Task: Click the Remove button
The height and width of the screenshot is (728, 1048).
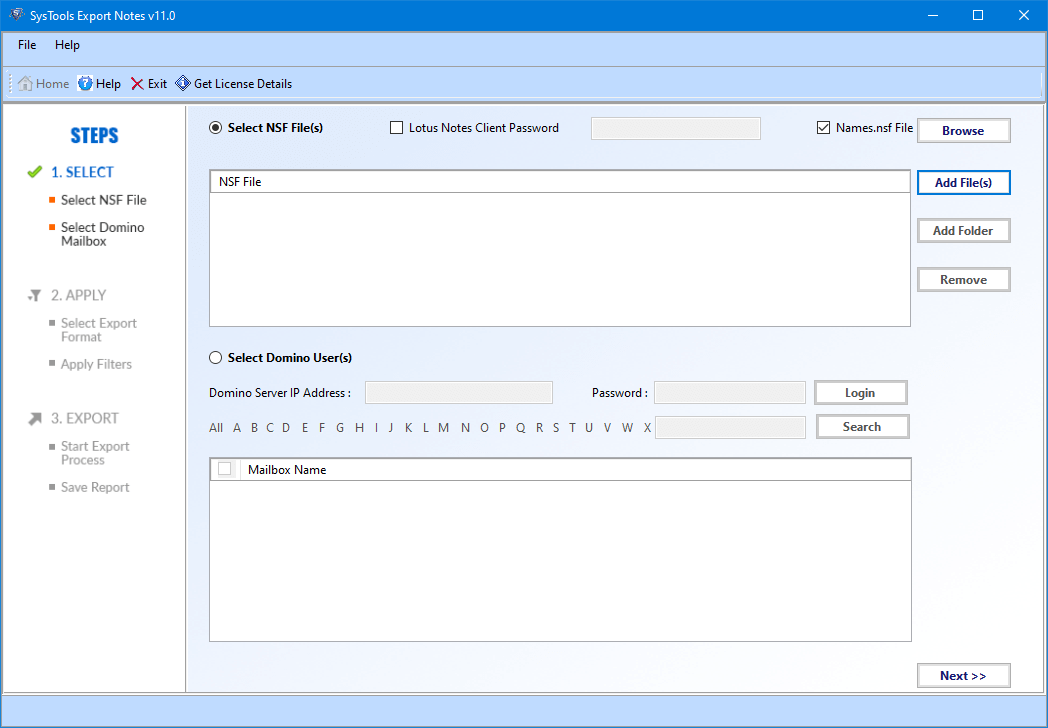Action: (963, 280)
